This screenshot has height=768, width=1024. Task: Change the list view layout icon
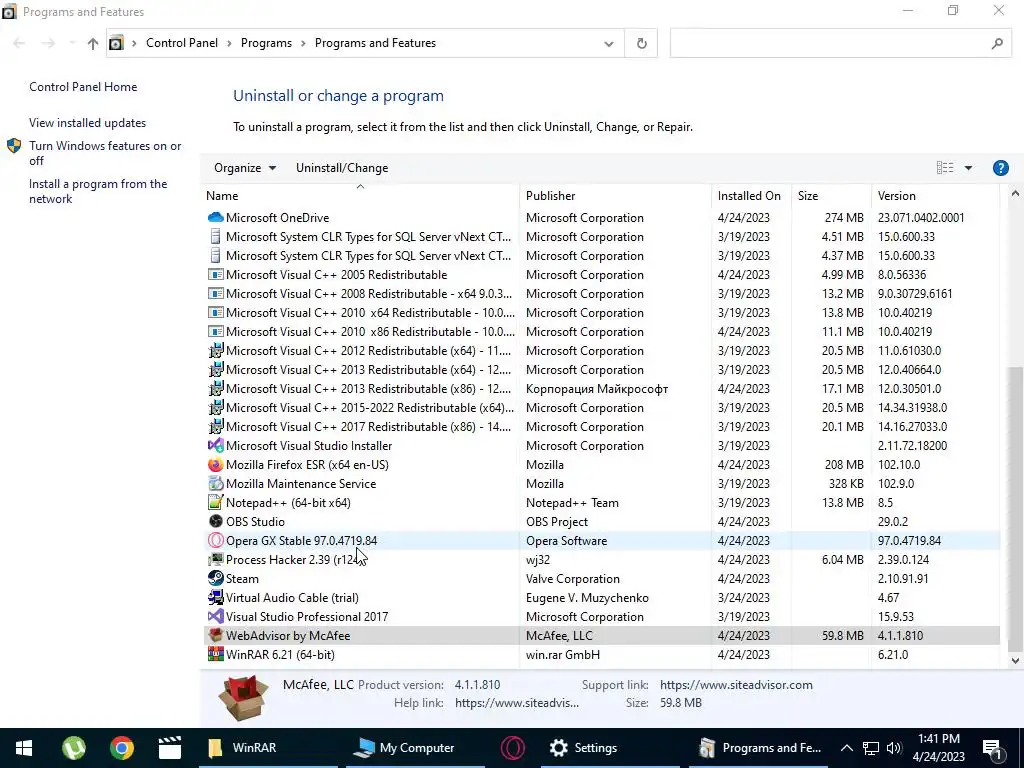tap(945, 168)
